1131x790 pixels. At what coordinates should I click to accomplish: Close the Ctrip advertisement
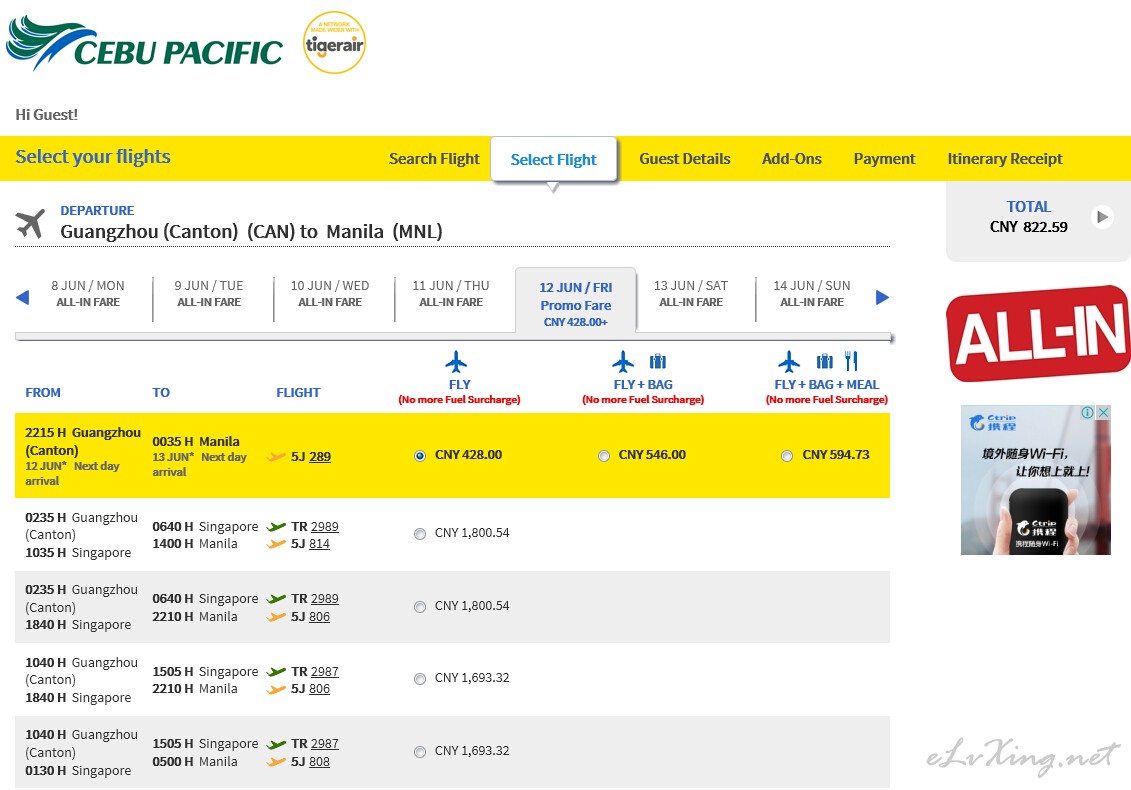coord(1103,413)
